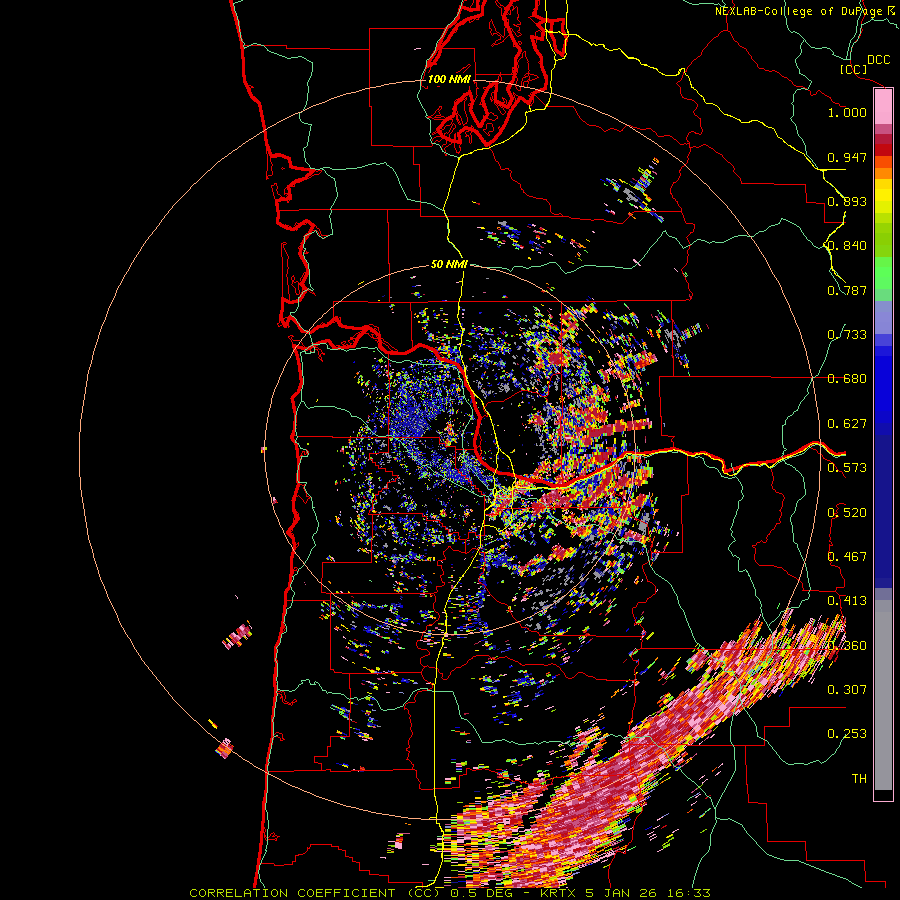Viewport: 900px width, 900px height.
Task: Select the 0.680 scale value
Action: click(847, 379)
